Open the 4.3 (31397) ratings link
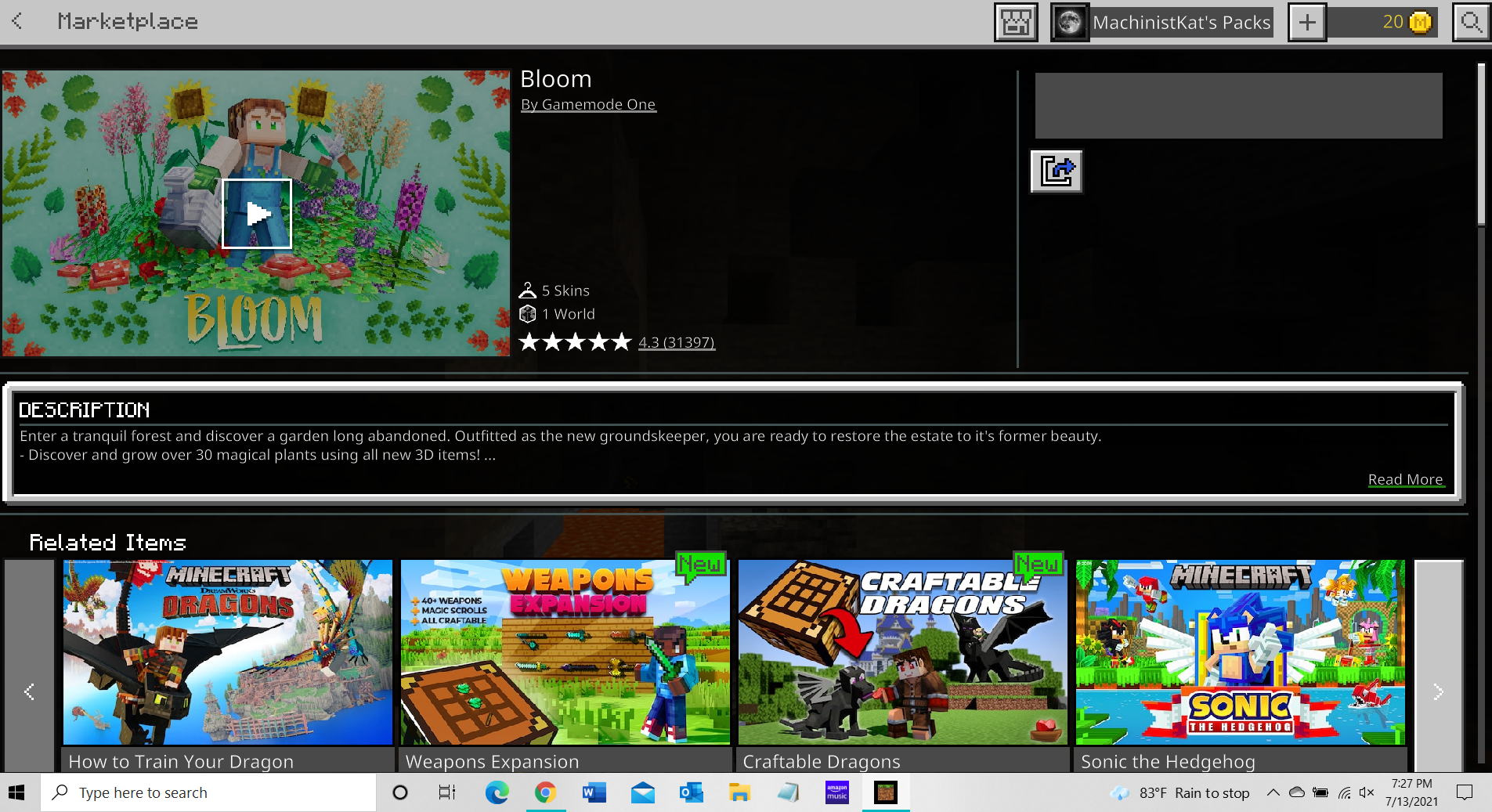This screenshot has width=1492, height=812. [x=677, y=342]
